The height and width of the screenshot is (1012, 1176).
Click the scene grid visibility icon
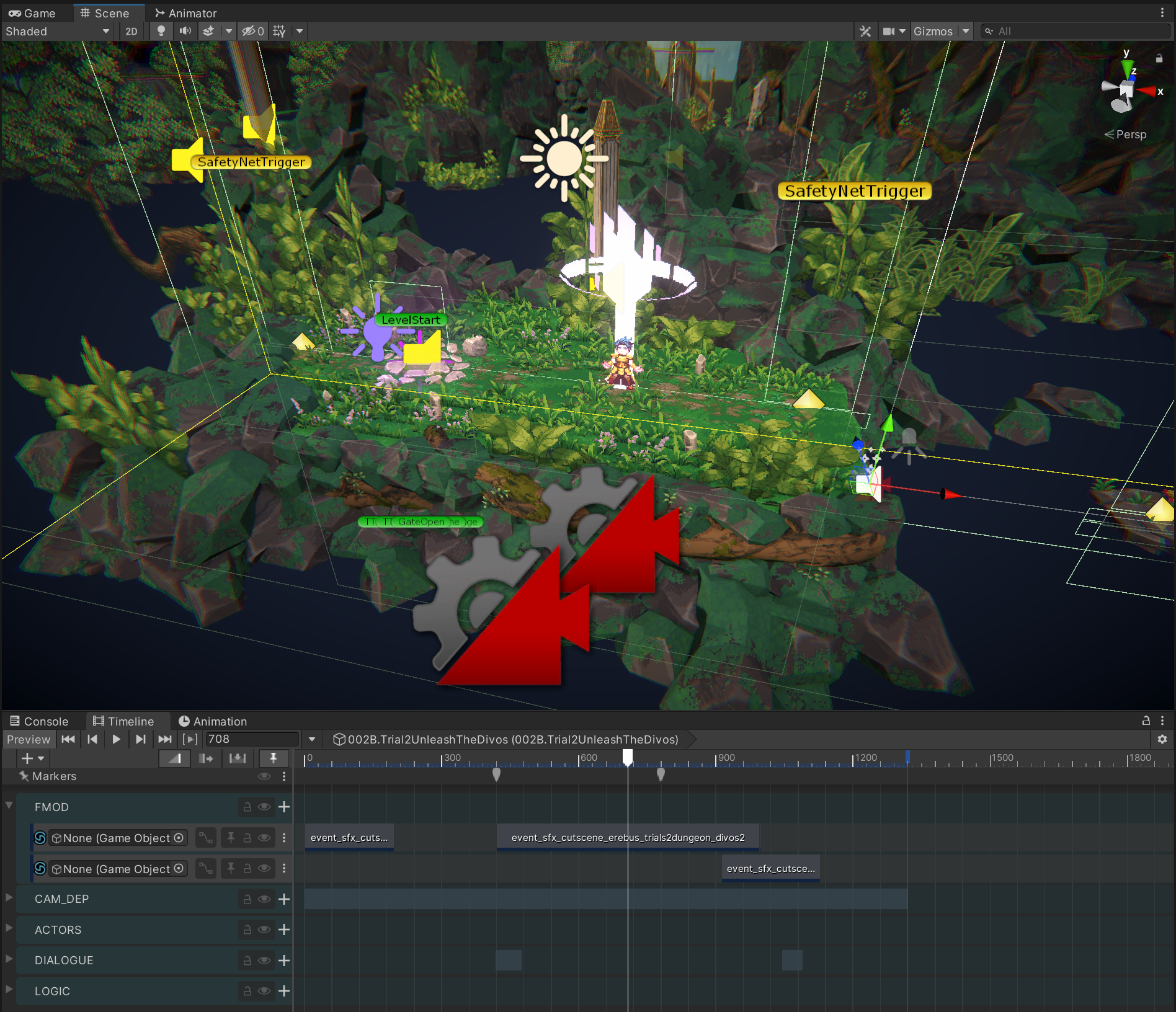[x=279, y=31]
